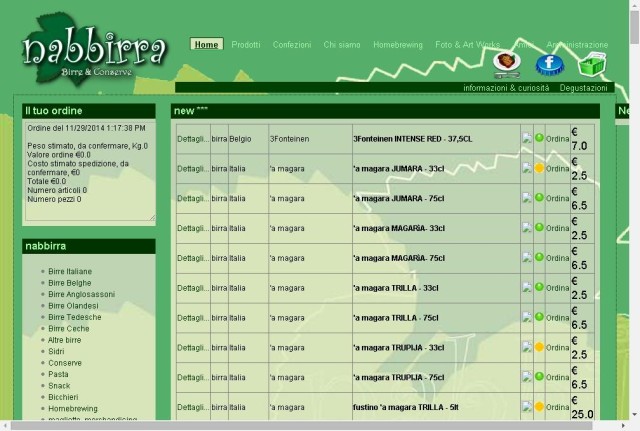This screenshot has width=640, height=431.
Task: Select Snack category
Action: pyautogui.click(x=59, y=386)
